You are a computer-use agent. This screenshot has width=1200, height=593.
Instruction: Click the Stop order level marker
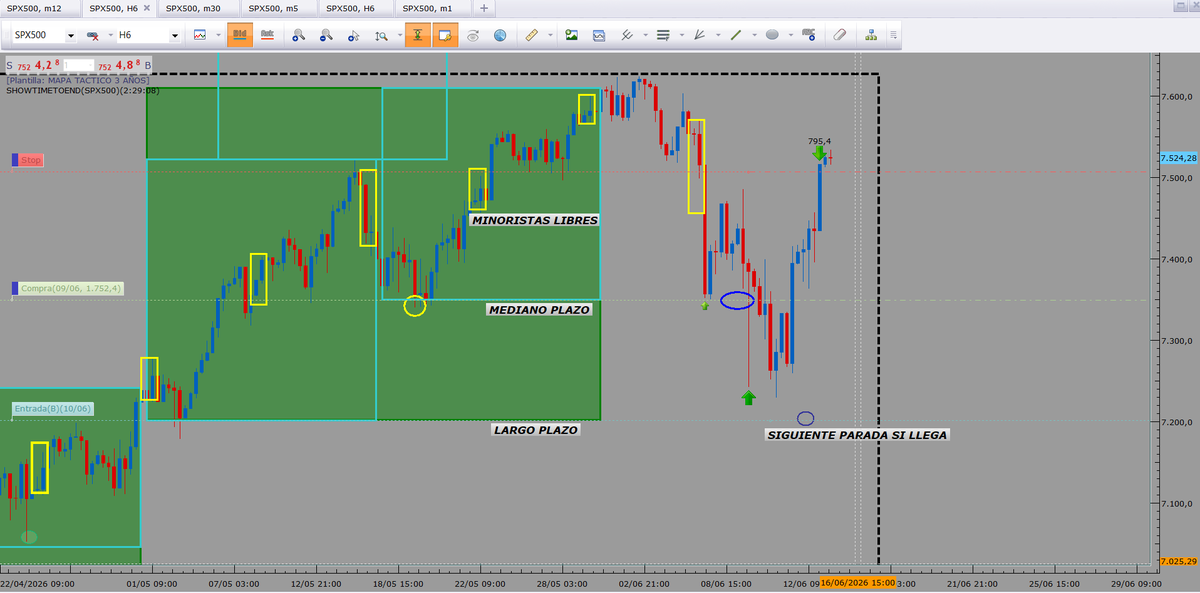point(28,160)
